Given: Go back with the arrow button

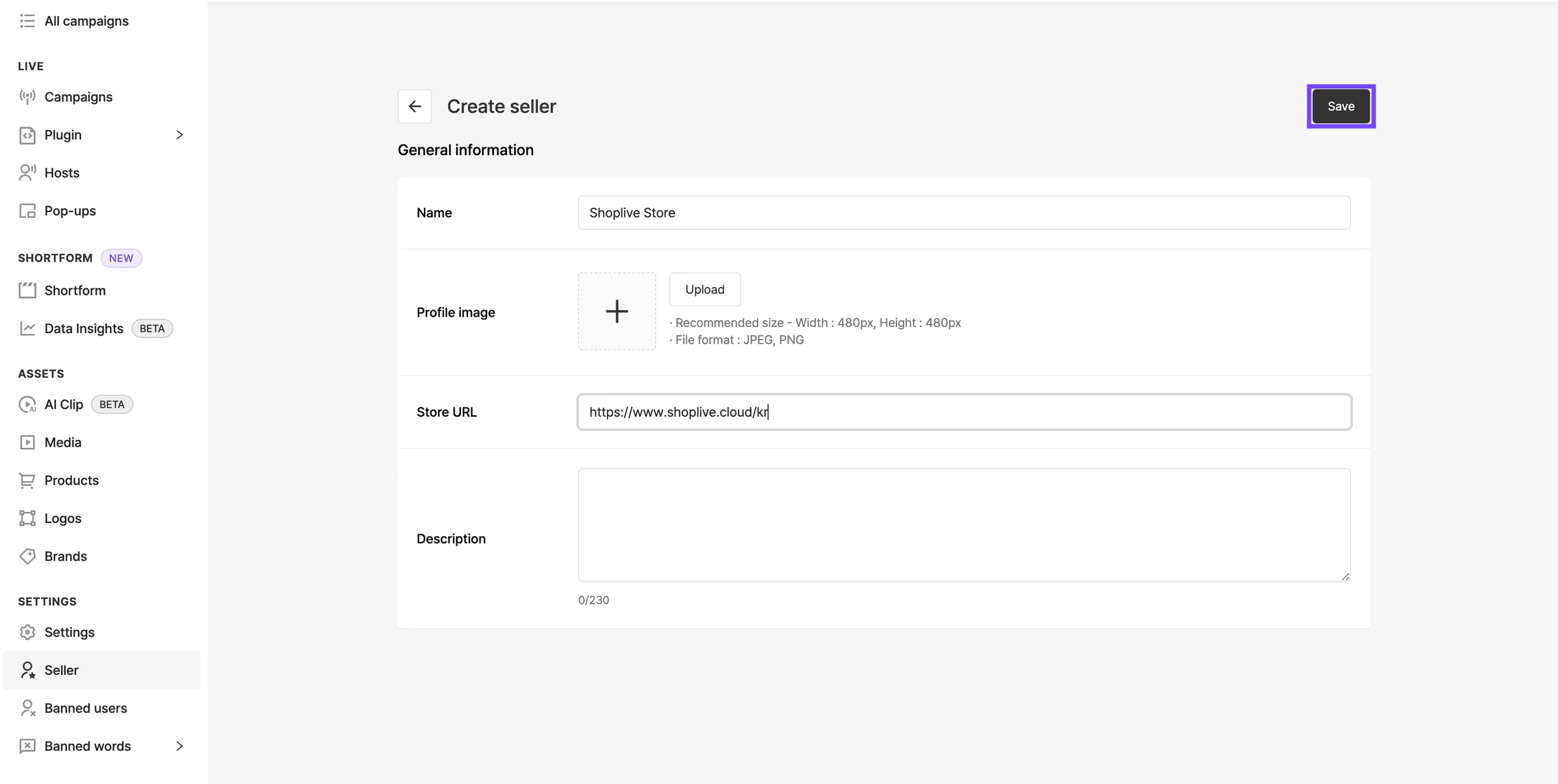Looking at the screenshot, I should click(415, 106).
